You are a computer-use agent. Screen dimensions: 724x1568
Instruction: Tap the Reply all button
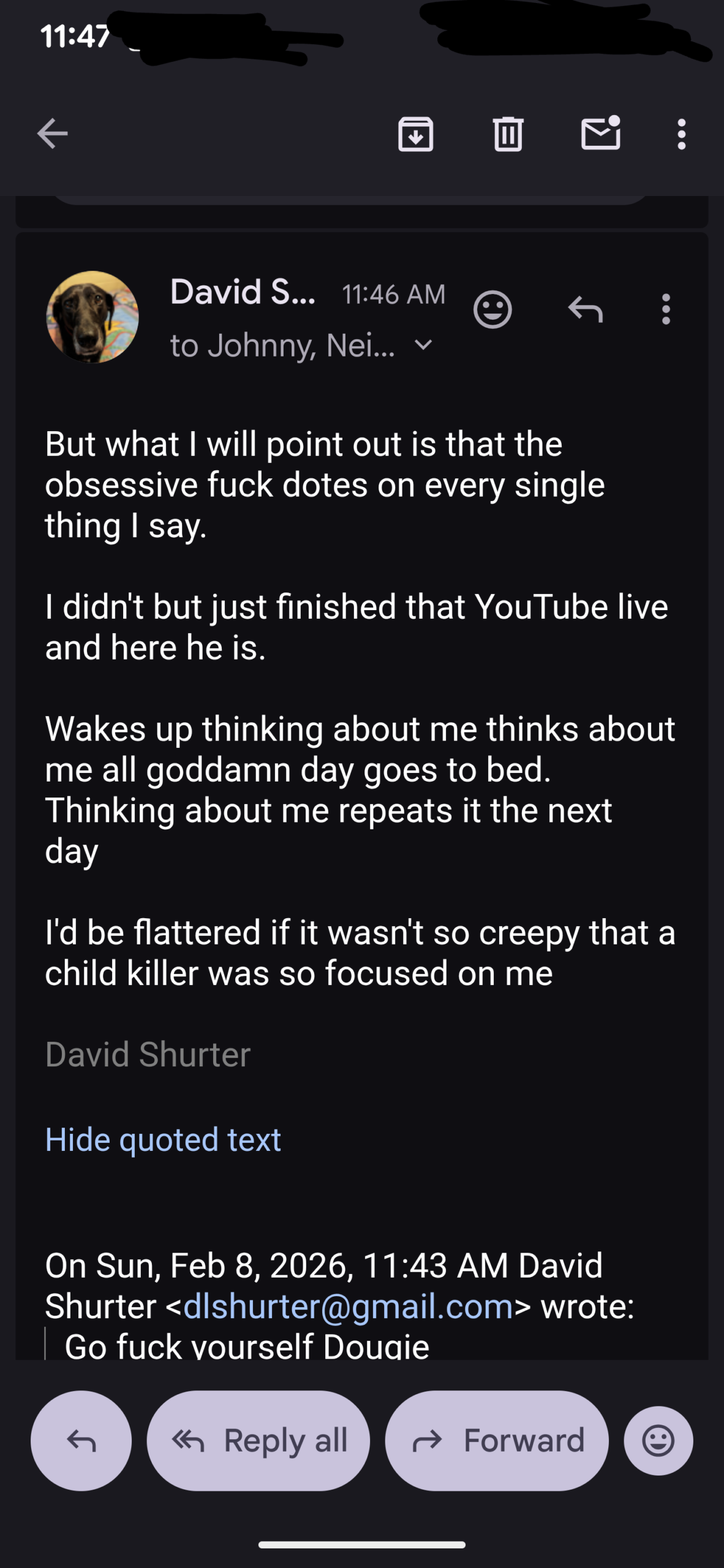tap(258, 1441)
